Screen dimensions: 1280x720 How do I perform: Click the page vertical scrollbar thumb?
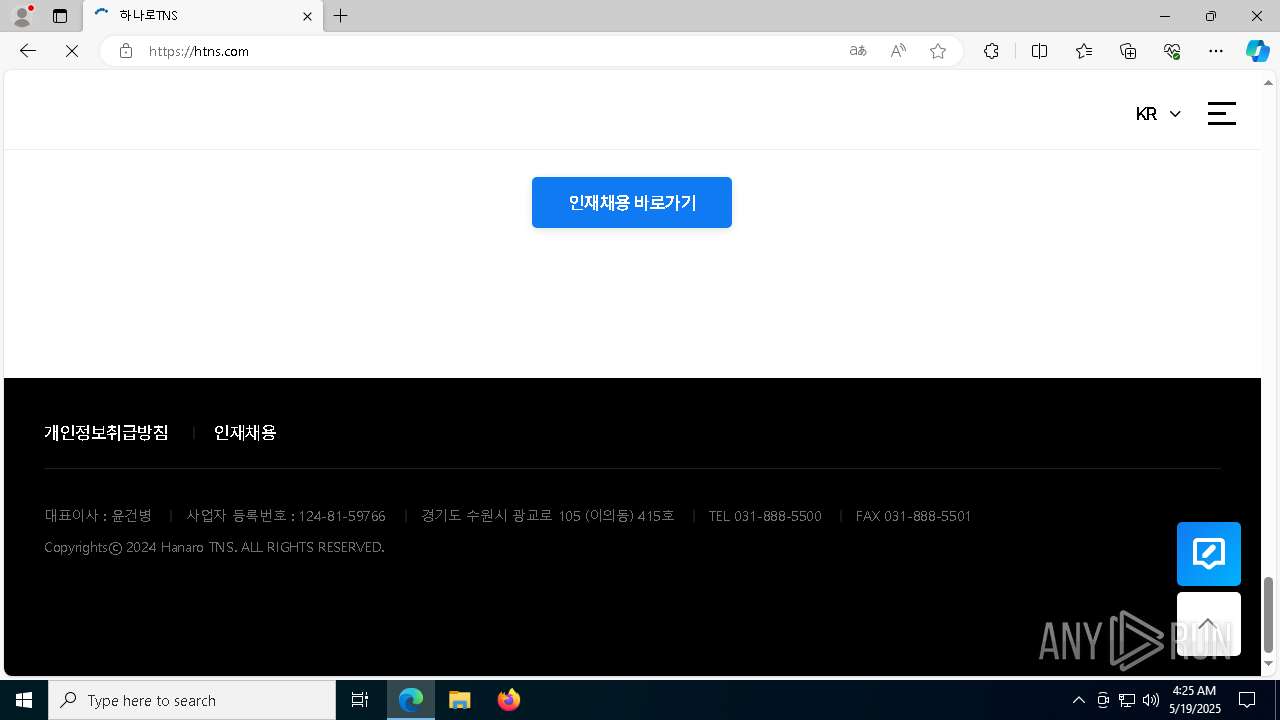pos(1269,614)
